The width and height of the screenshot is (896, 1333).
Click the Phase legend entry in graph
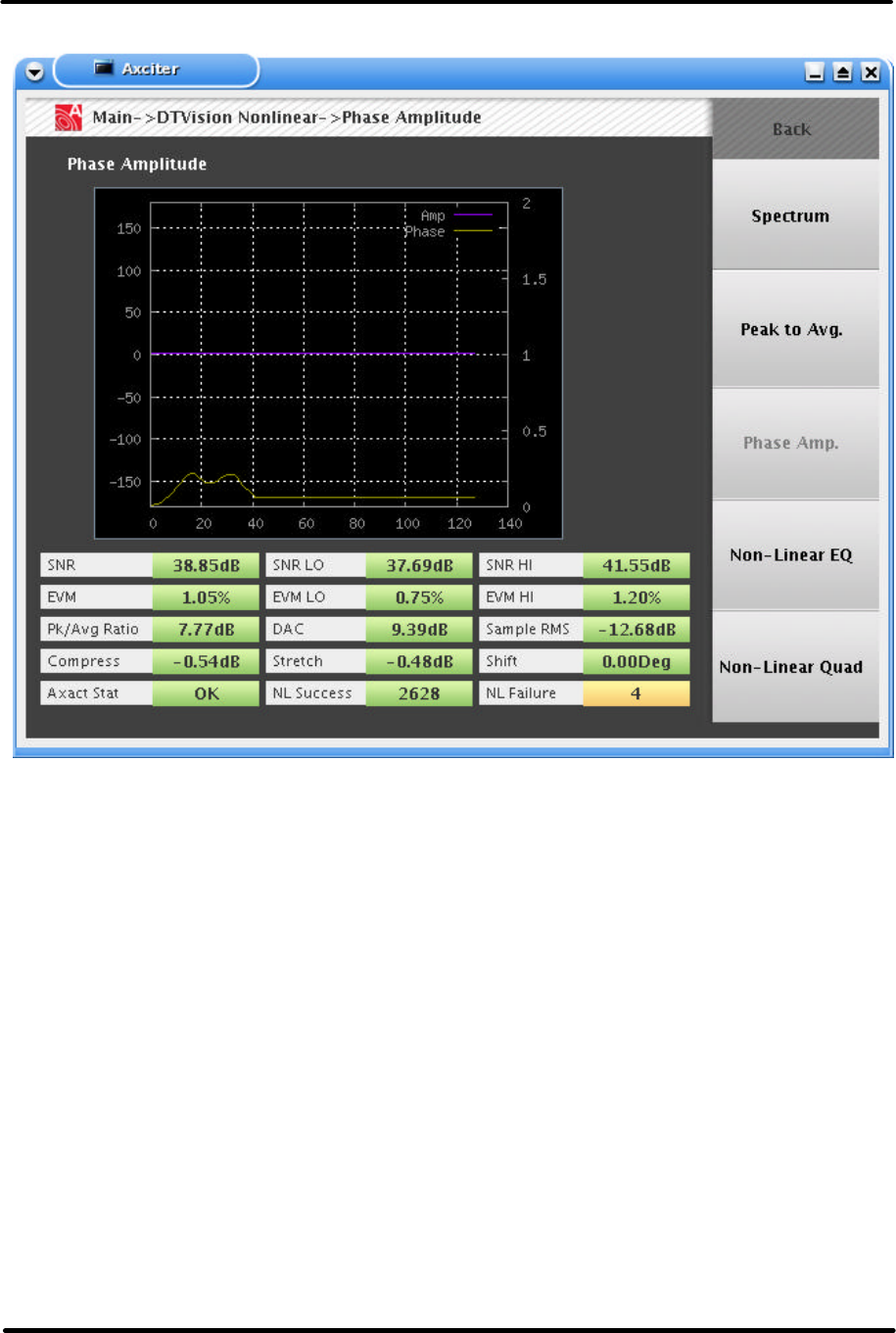coord(448,231)
